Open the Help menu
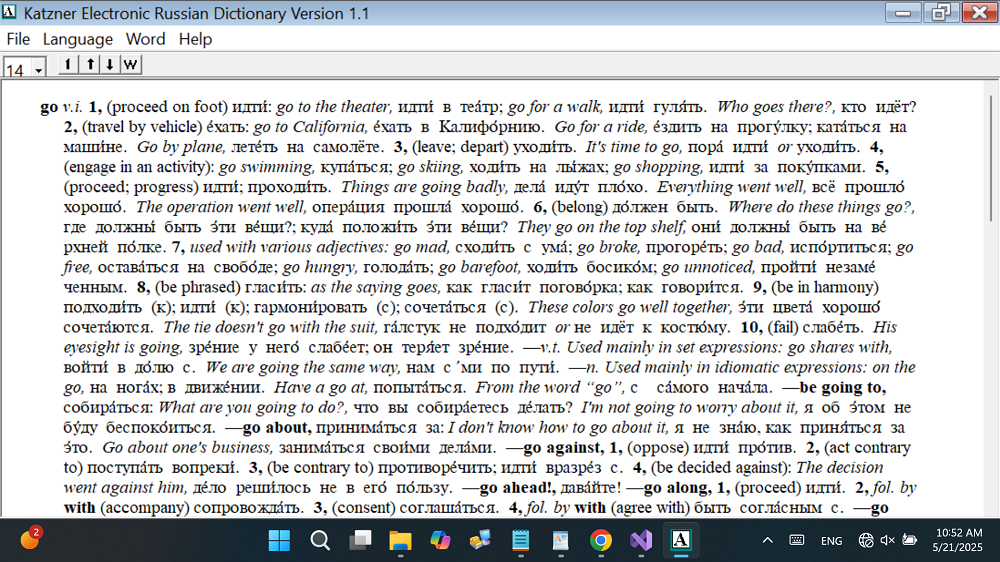 pos(195,39)
